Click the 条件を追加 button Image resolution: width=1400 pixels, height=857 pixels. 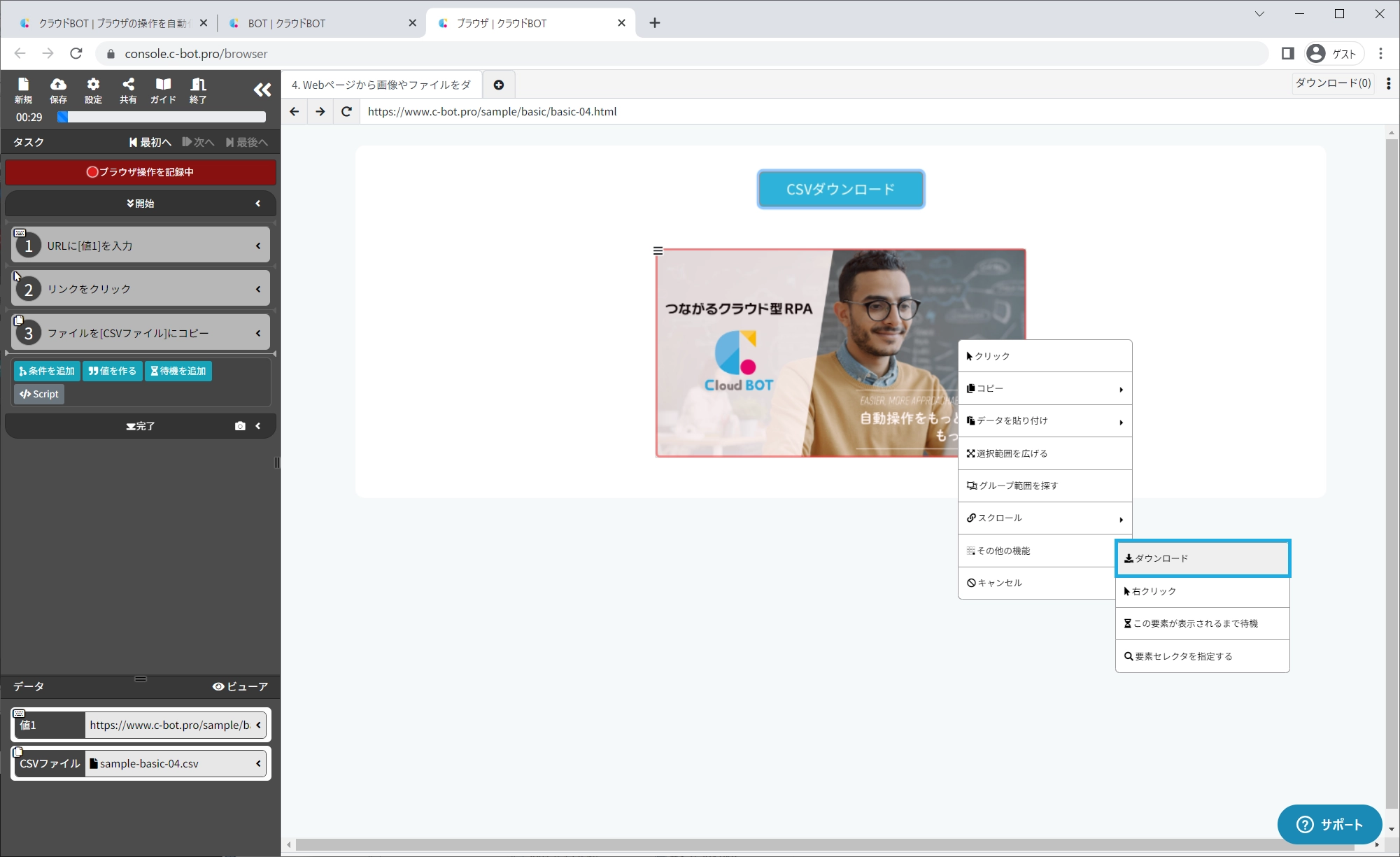coord(47,371)
